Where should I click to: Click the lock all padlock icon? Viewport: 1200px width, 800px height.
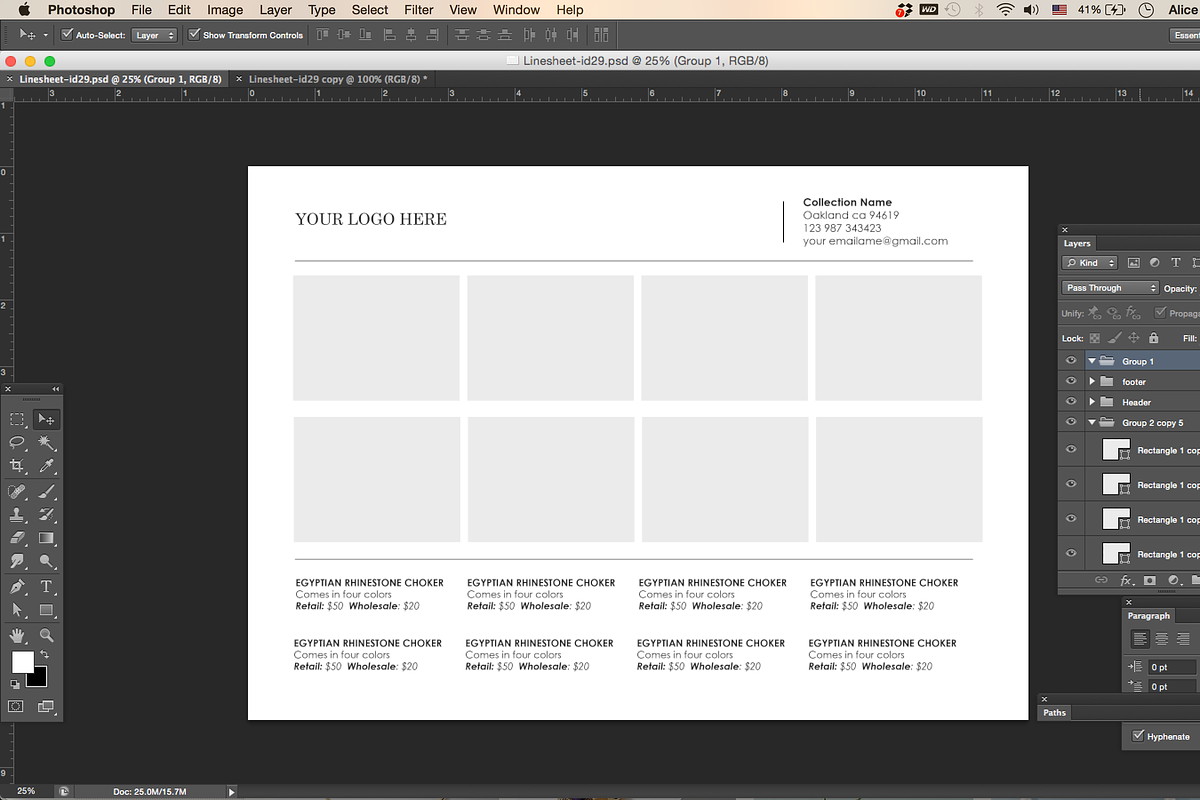(x=1153, y=338)
